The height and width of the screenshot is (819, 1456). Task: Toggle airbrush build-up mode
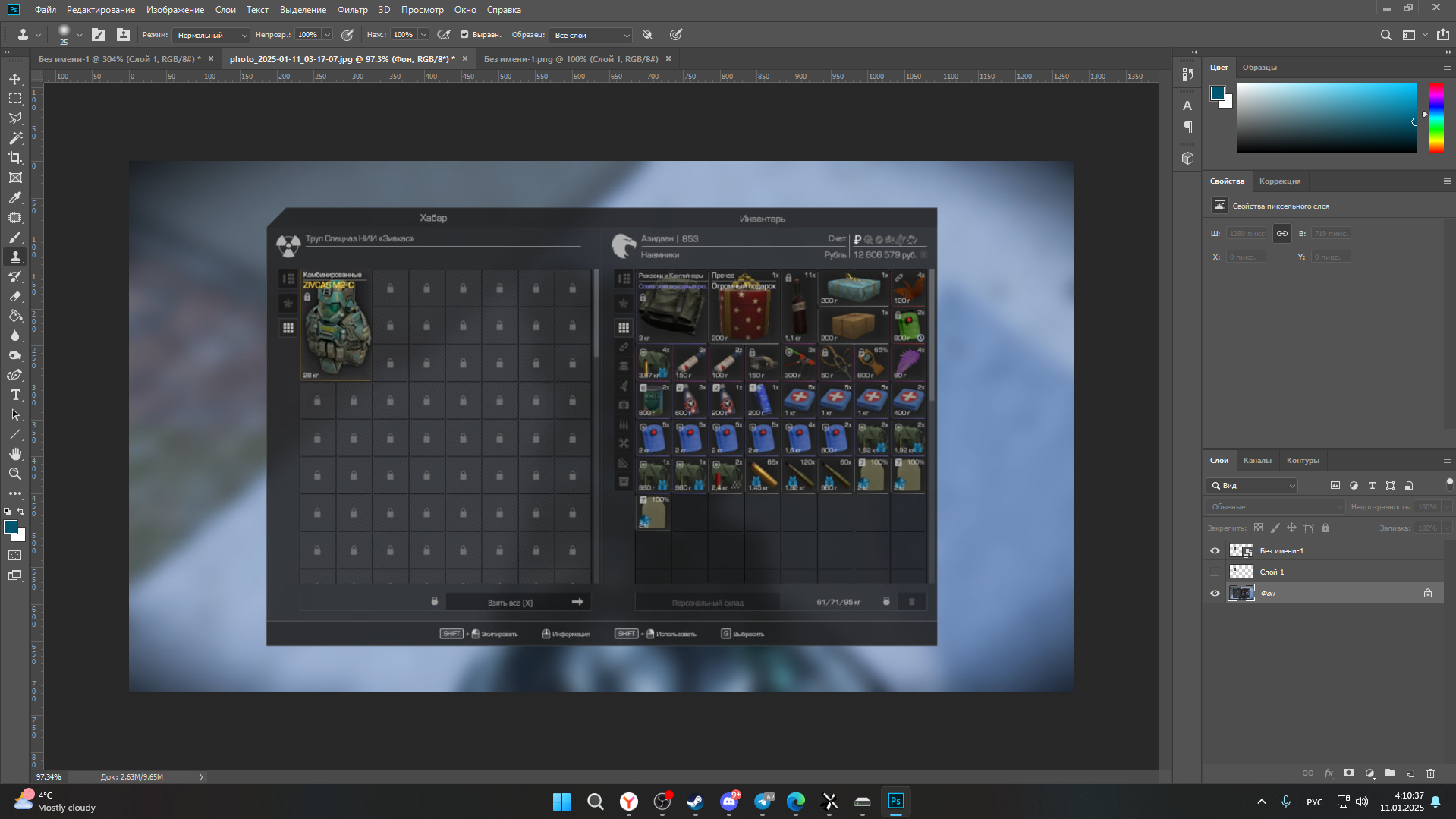point(444,35)
